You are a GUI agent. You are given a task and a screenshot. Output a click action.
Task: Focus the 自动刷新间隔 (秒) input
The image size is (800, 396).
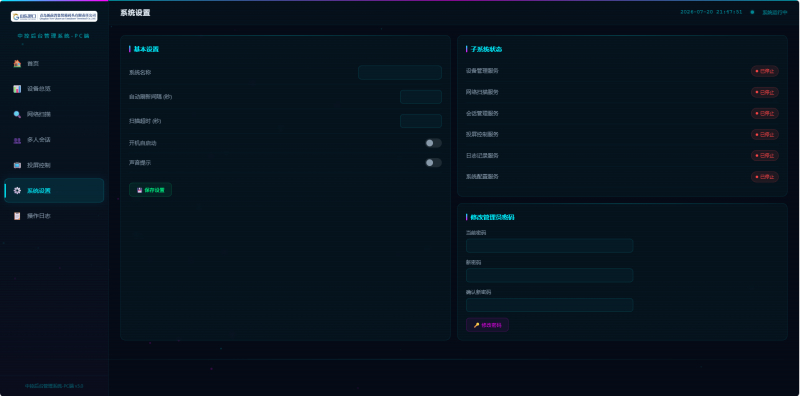click(x=421, y=97)
